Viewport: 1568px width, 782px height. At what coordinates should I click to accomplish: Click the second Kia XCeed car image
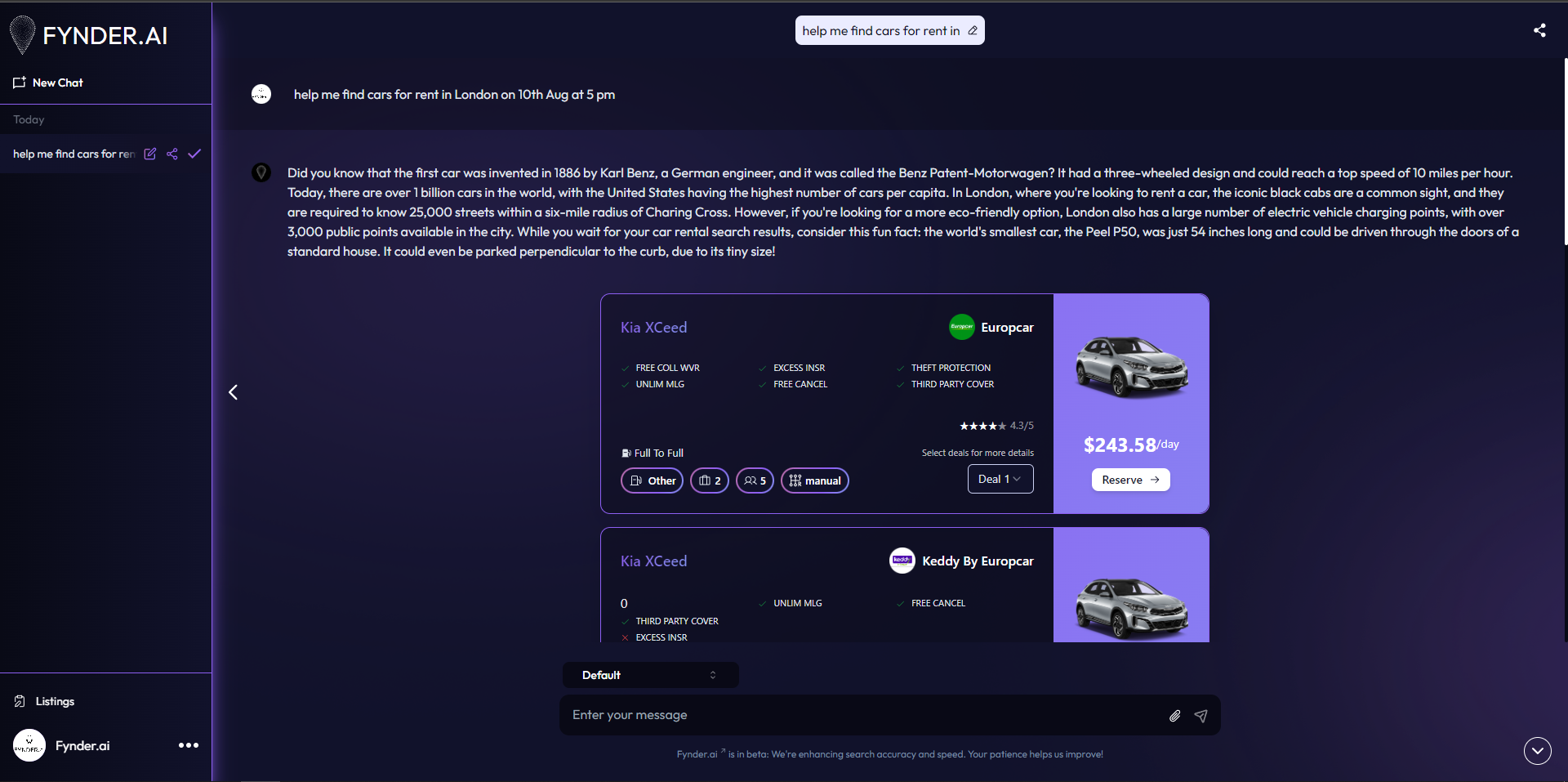pyautogui.click(x=1131, y=609)
